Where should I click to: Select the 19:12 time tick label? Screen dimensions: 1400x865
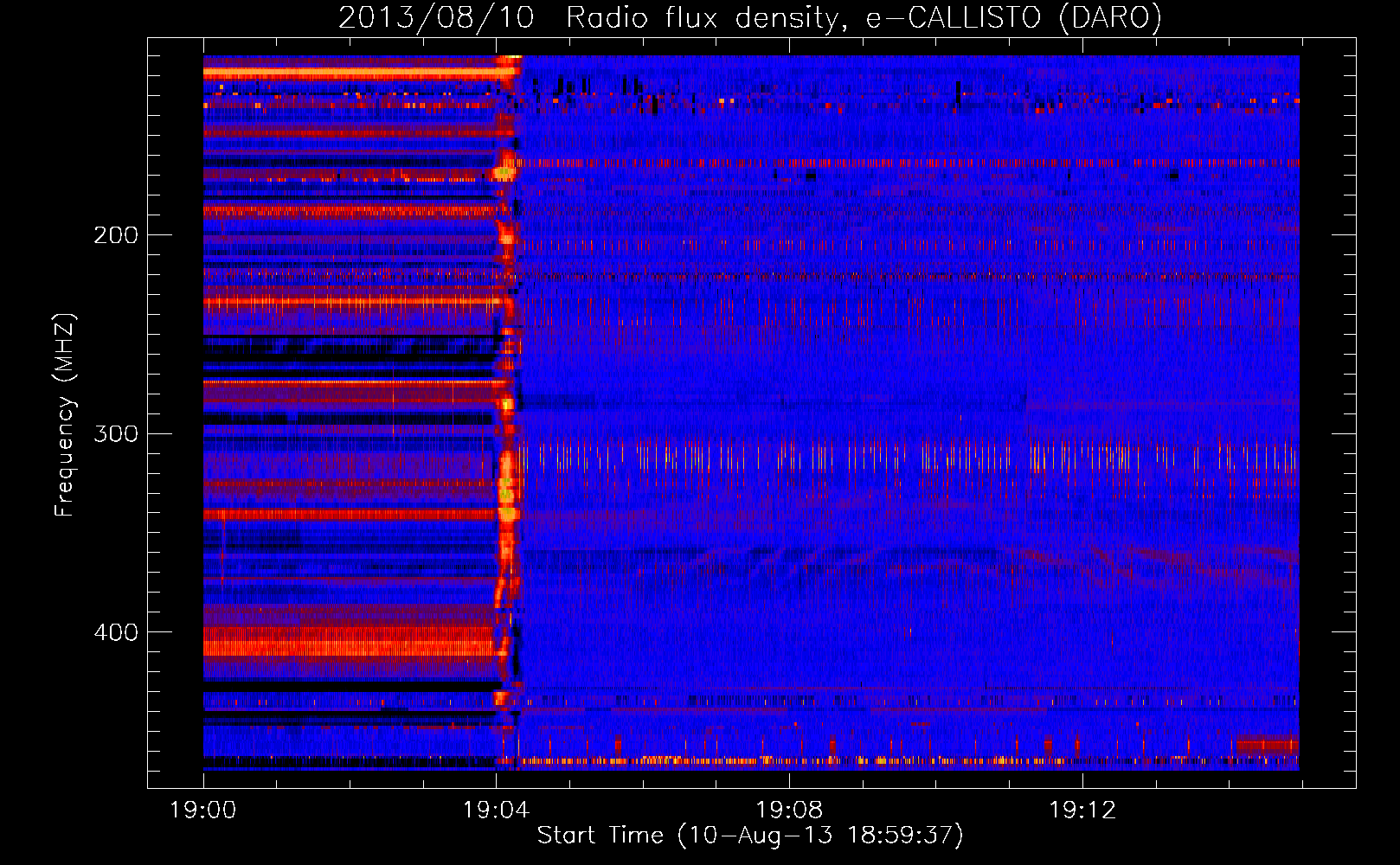pos(1082,811)
